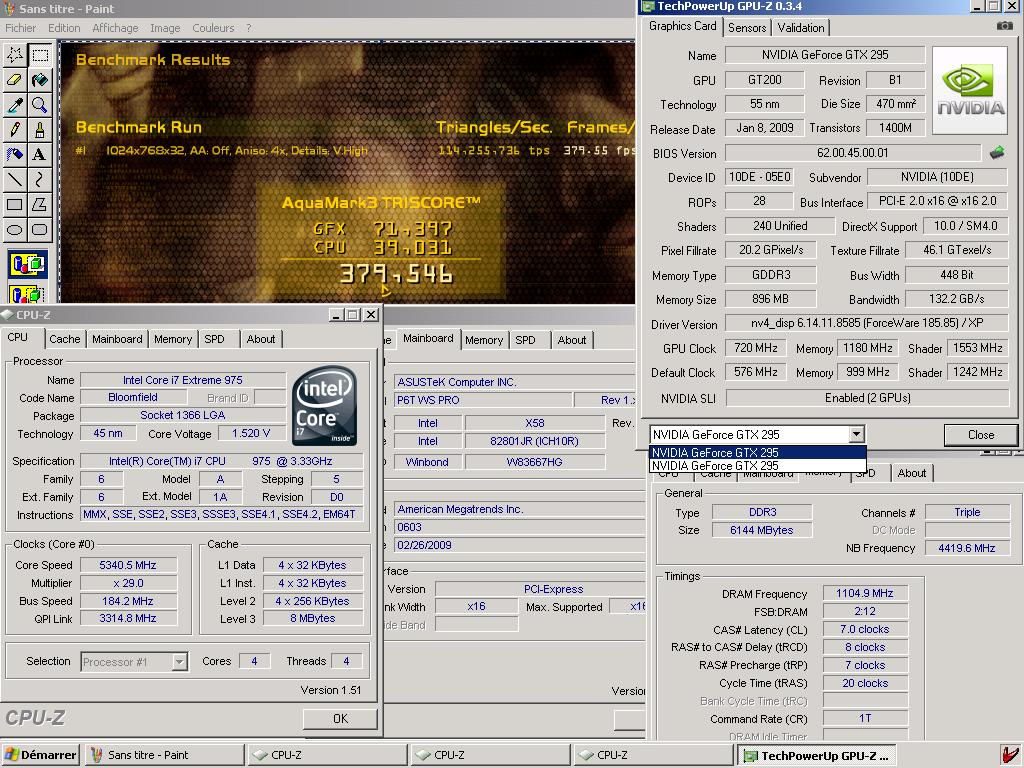Click the Démarrer start button
Screen dimensions: 1024x768
(40, 755)
